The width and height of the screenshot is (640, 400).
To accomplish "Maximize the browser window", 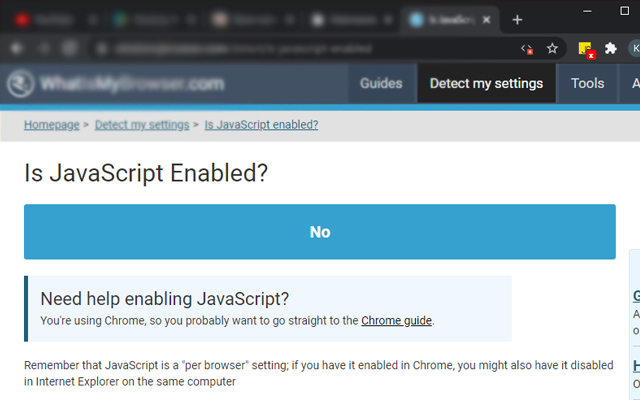I will [x=624, y=11].
